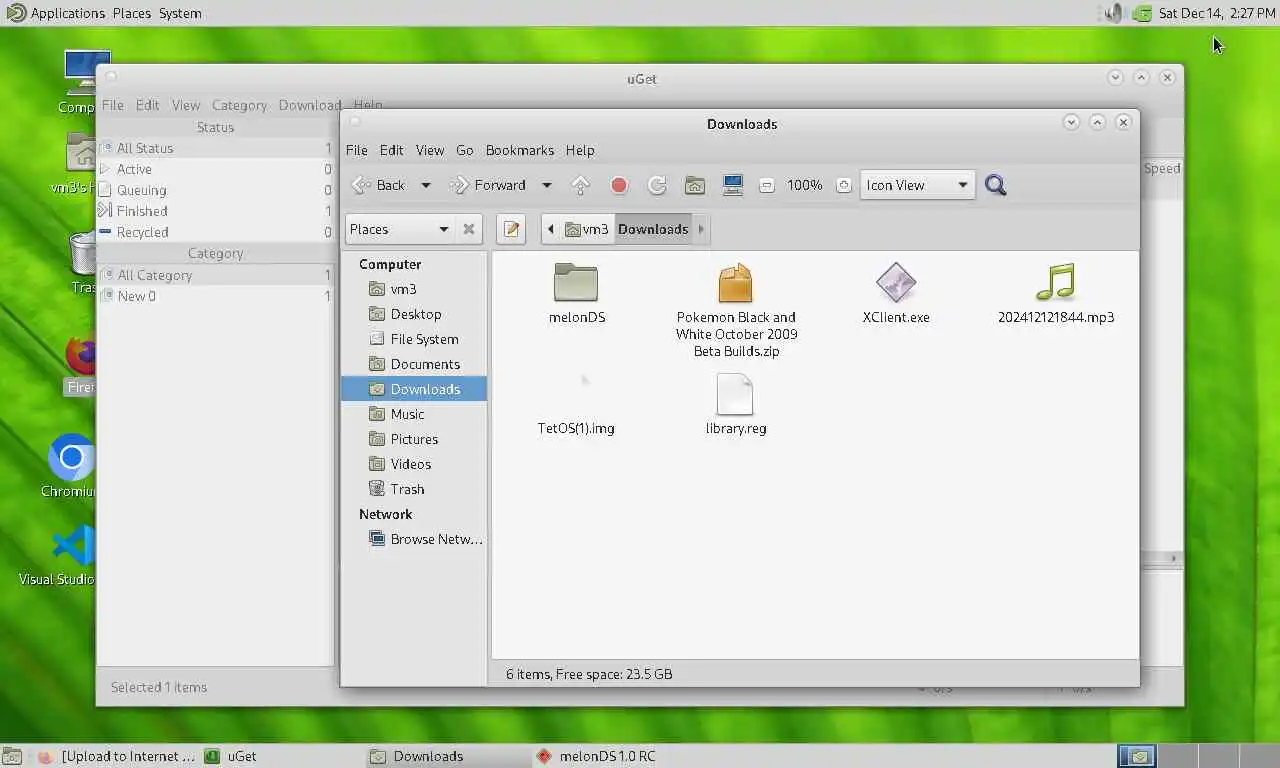Viewport: 1280px width, 768px height.
Task: Open Visual Studio Code desktop icon
Action: click(x=60, y=556)
